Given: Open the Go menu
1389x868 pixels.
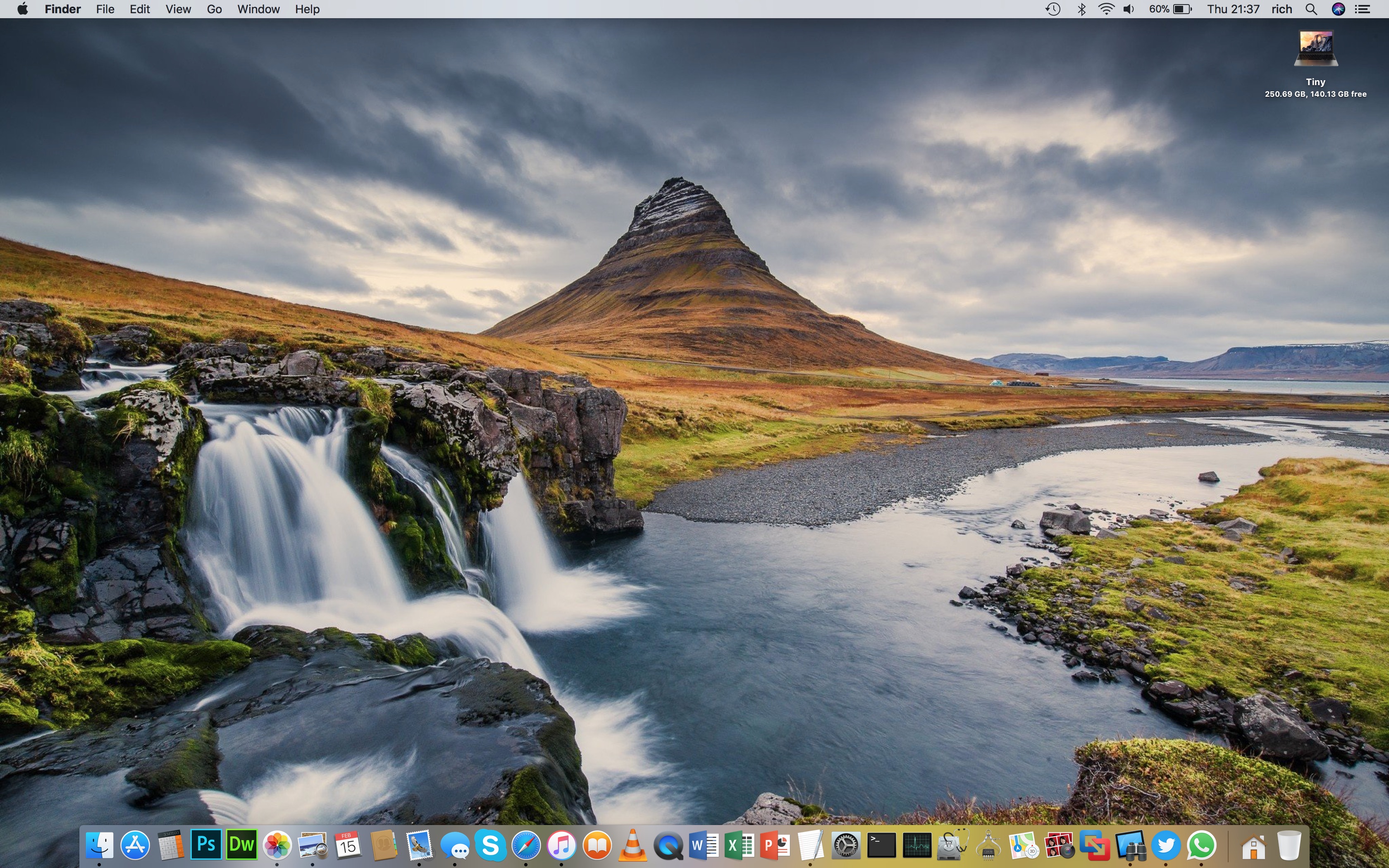Looking at the screenshot, I should [214, 9].
